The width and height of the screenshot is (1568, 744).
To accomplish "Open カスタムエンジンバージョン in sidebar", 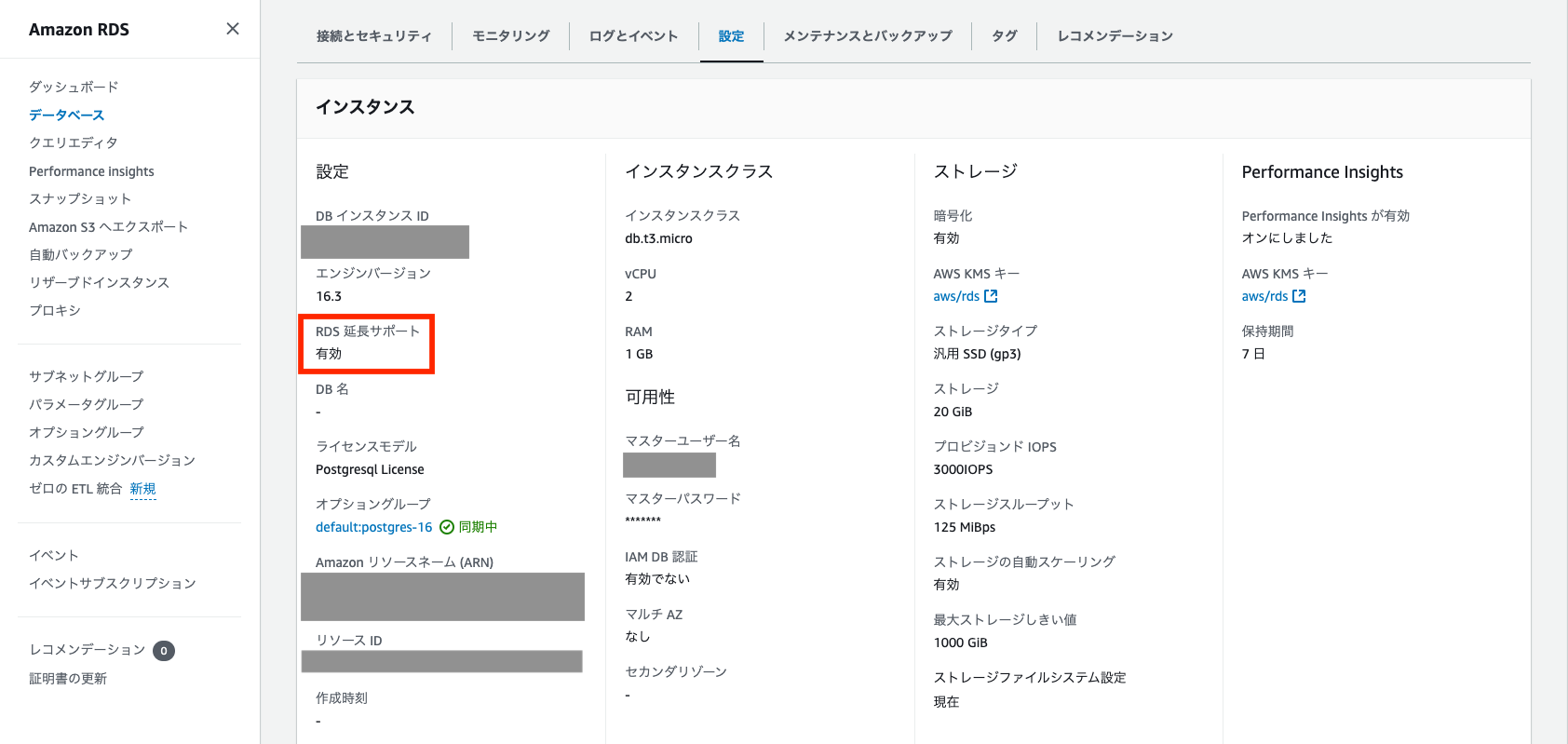I will pos(112,460).
